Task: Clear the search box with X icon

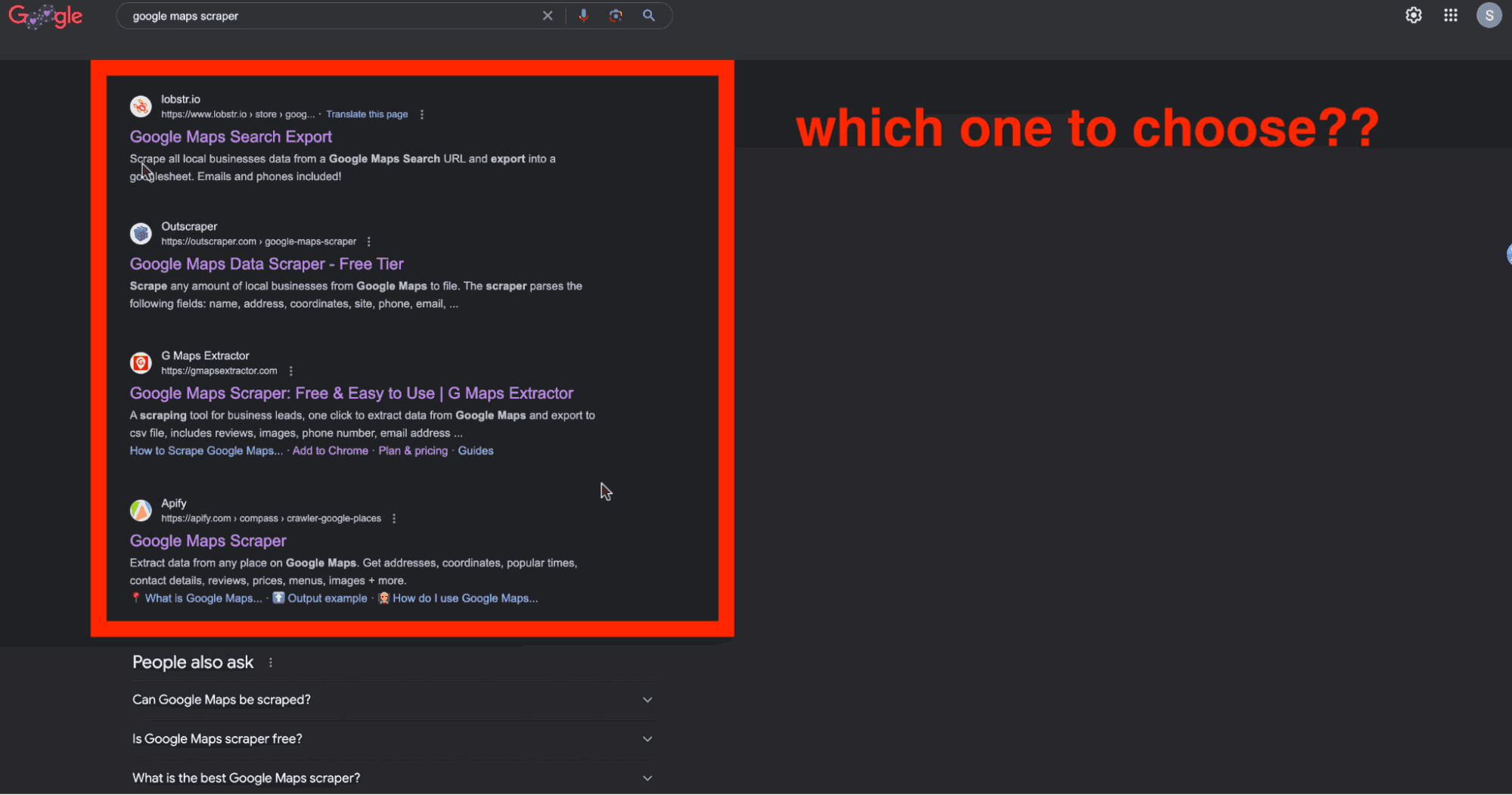Action: 548,16
